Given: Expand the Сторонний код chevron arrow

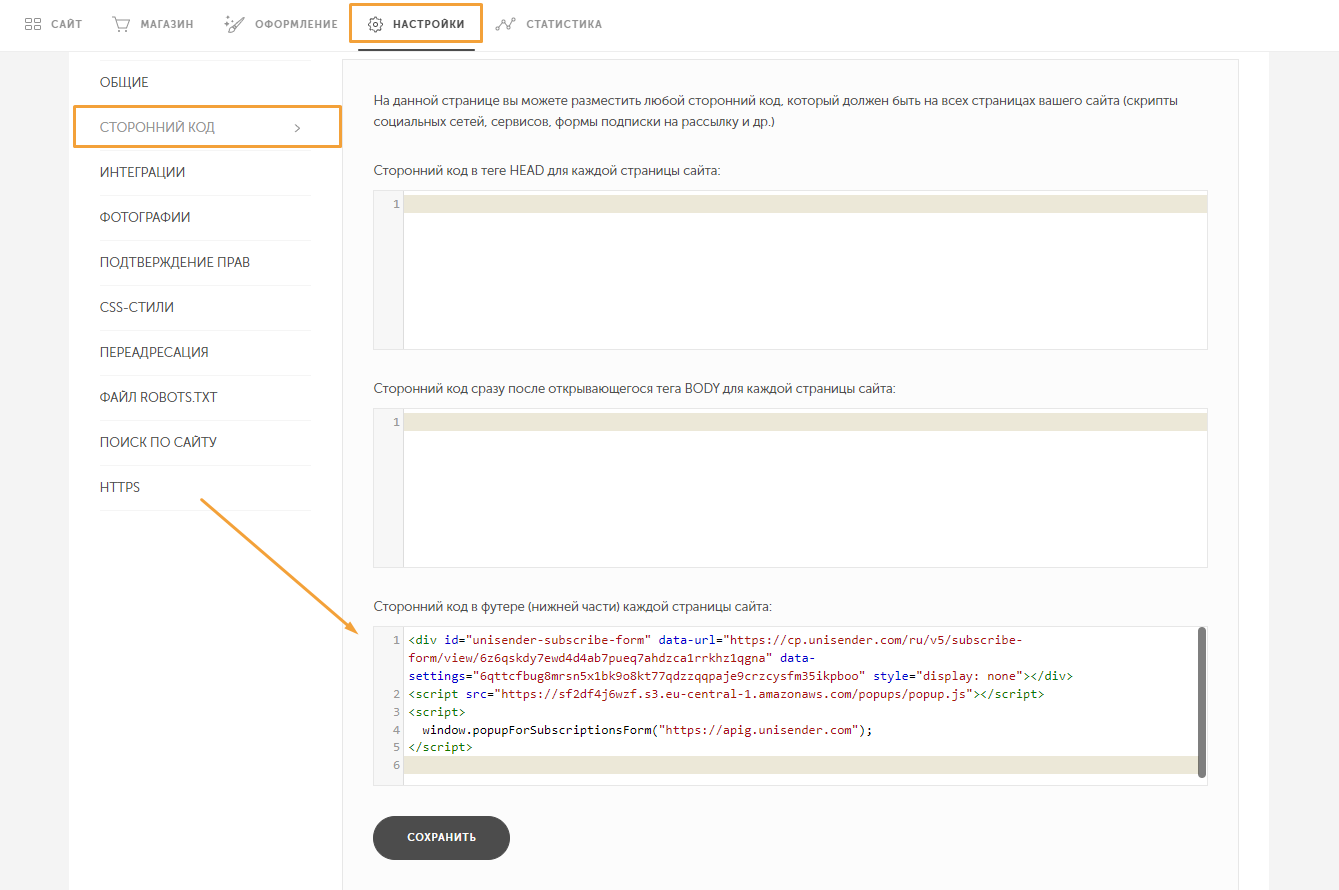Looking at the screenshot, I should [297, 128].
